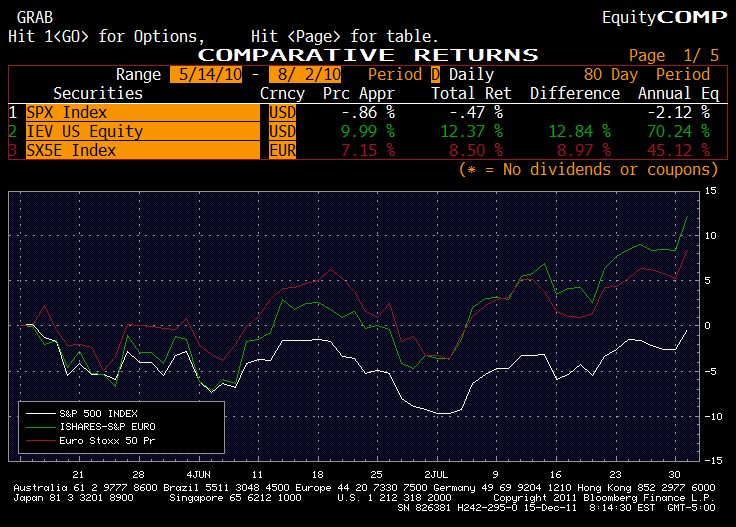Viewport: 736px width, 527px height.
Task: Click SX5E price appreciation 7.15 %
Action: point(368,151)
